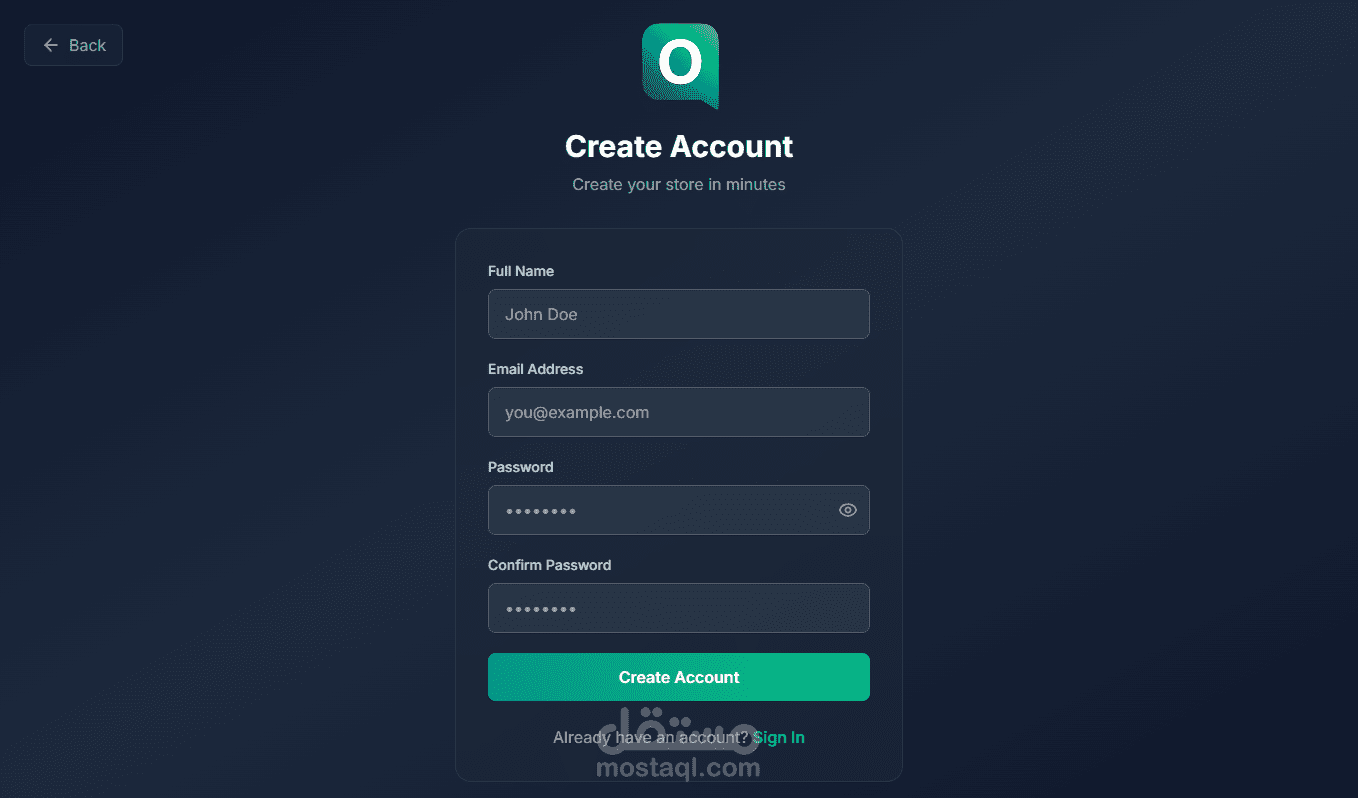Click the 'Create your store in minutes' subtitle
This screenshot has width=1358, height=798.
coord(678,184)
